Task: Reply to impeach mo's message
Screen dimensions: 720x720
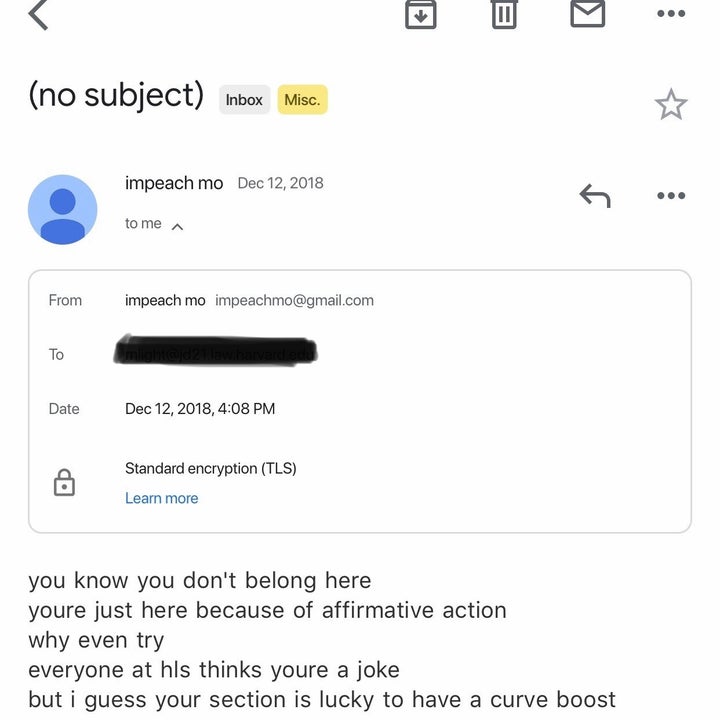Action: pos(595,196)
